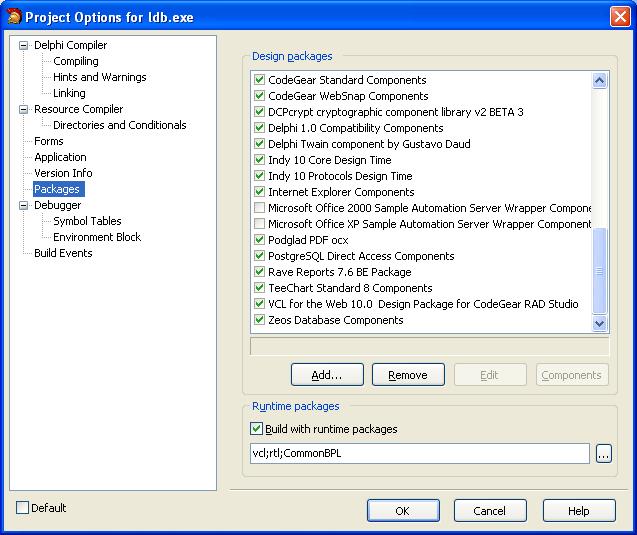This screenshot has height=535, width=637.
Task: Click the runtime packages text field
Action: [420, 453]
